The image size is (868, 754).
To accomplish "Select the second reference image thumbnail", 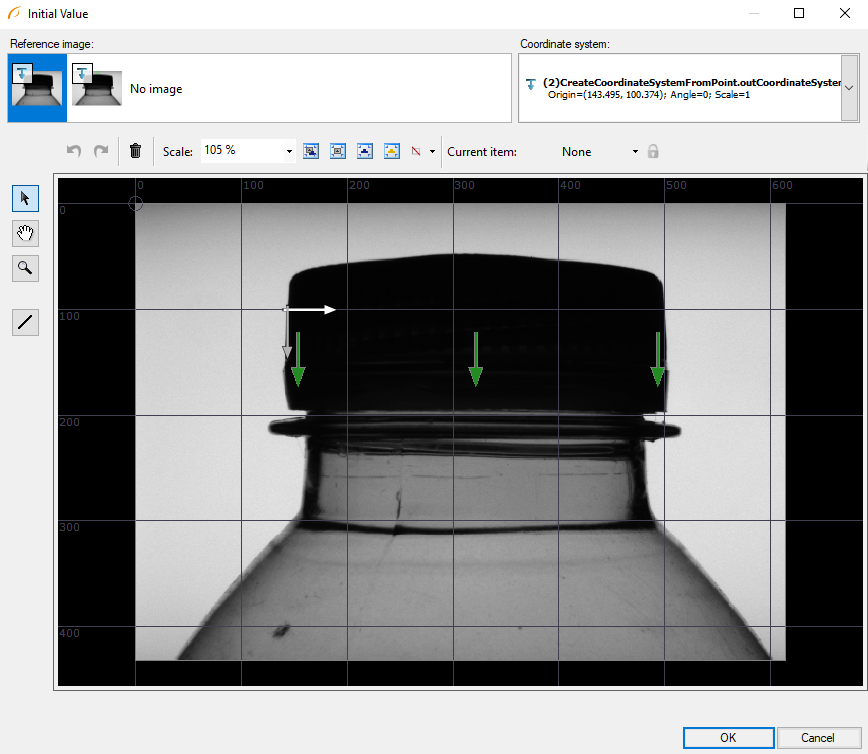I will pos(97,88).
